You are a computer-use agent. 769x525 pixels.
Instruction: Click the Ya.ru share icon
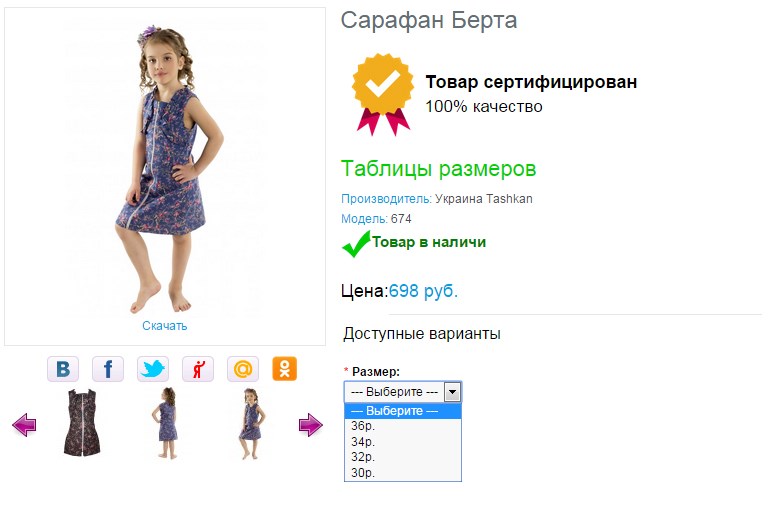[x=198, y=369]
